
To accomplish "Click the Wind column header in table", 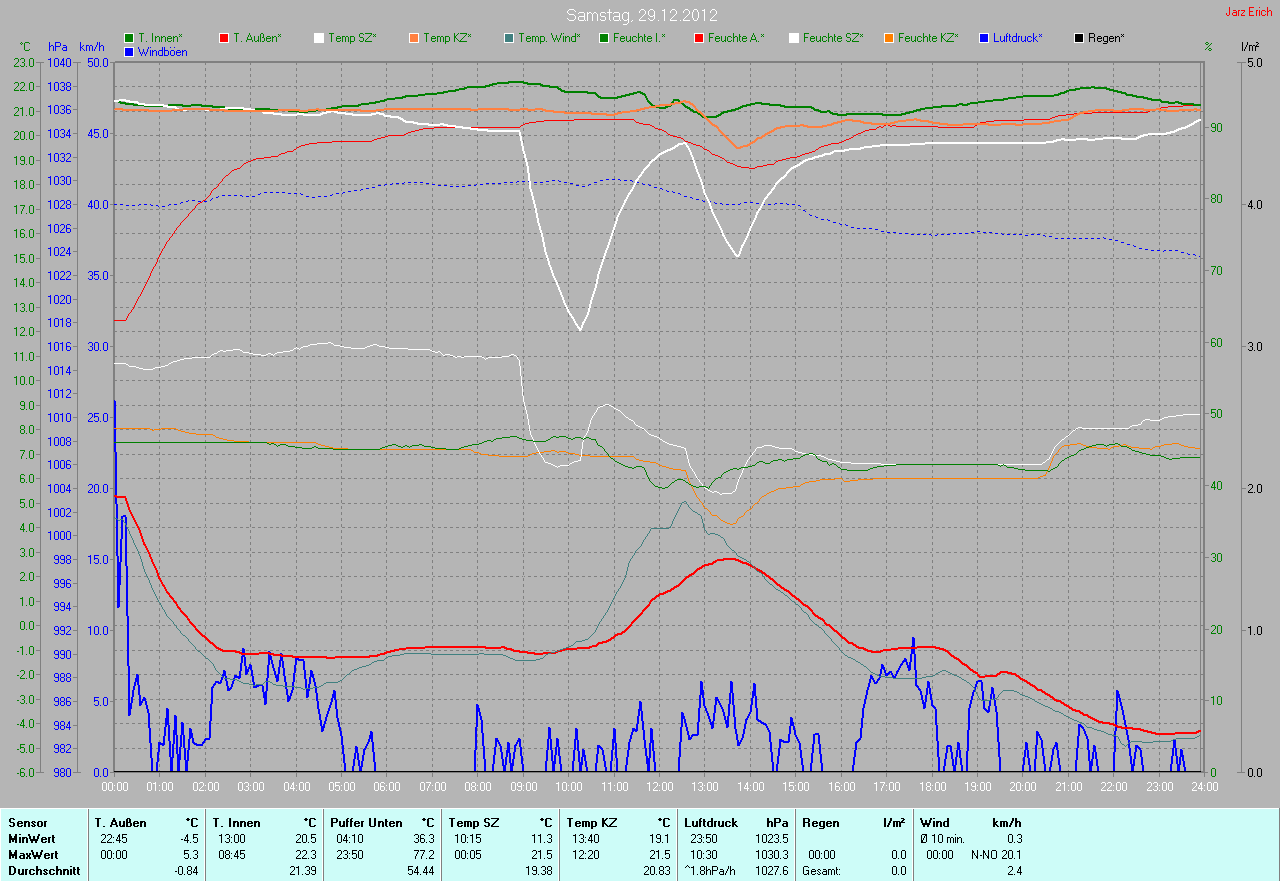I will point(934,822).
